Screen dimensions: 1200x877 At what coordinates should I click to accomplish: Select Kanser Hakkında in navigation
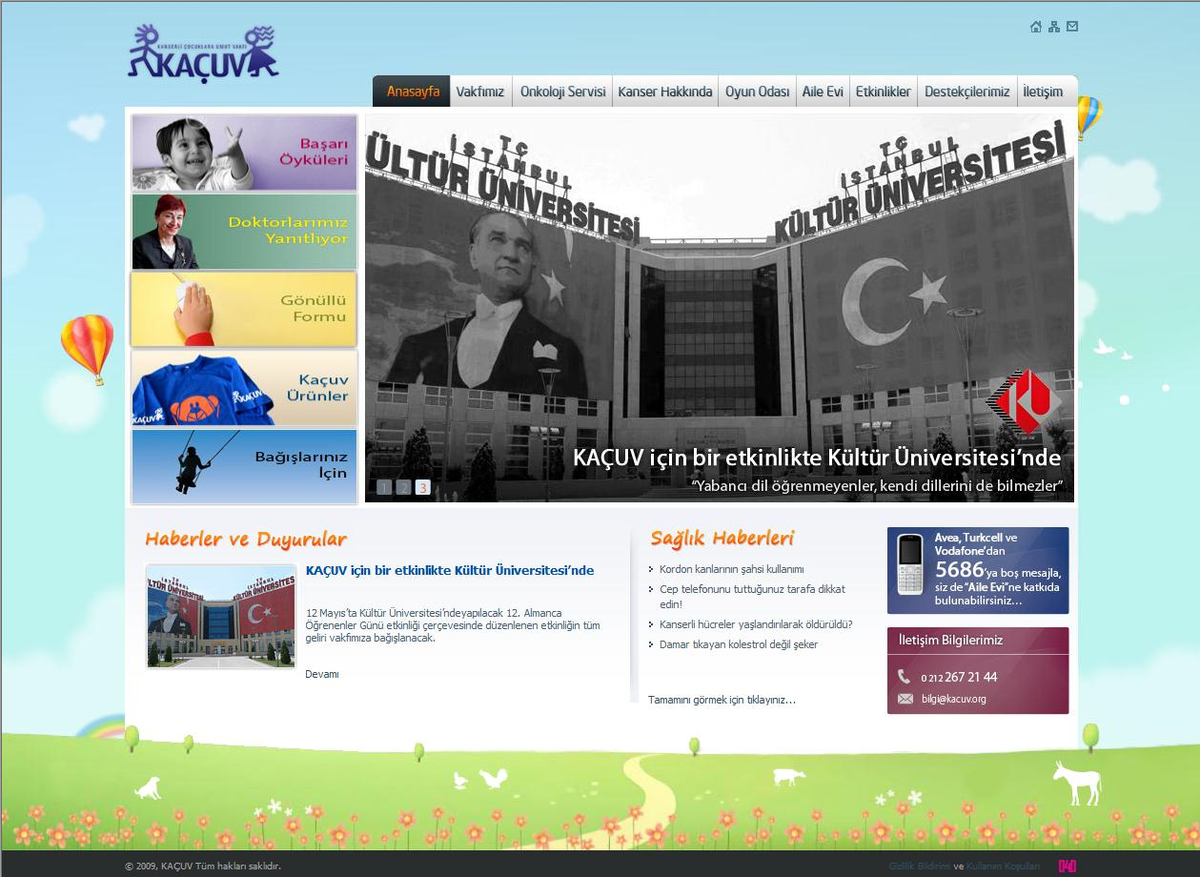(665, 91)
